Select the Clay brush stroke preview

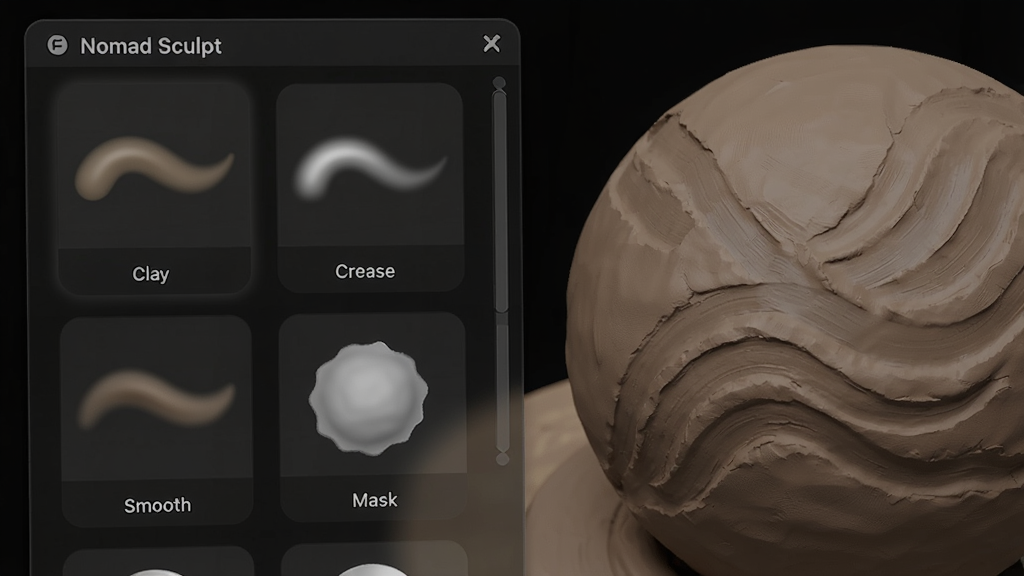(x=154, y=168)
